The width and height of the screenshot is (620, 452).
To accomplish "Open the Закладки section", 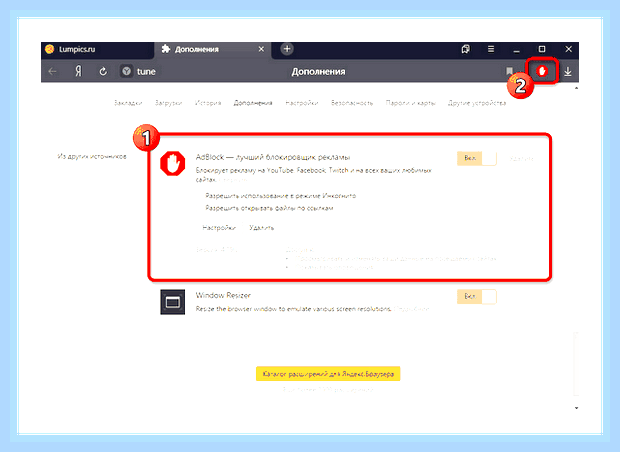I will [128, 103].
